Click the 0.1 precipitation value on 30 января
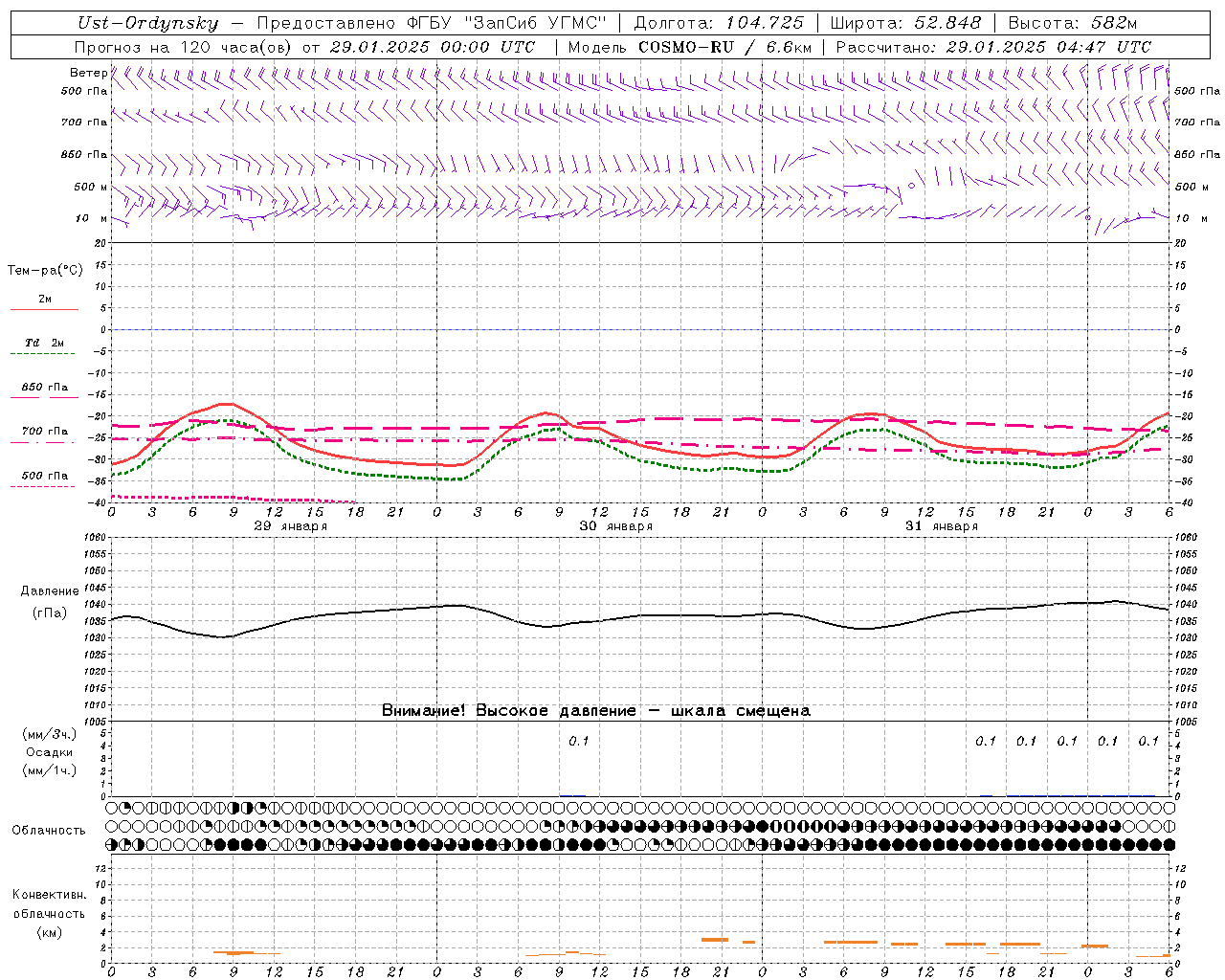 [x=579, y=741]
